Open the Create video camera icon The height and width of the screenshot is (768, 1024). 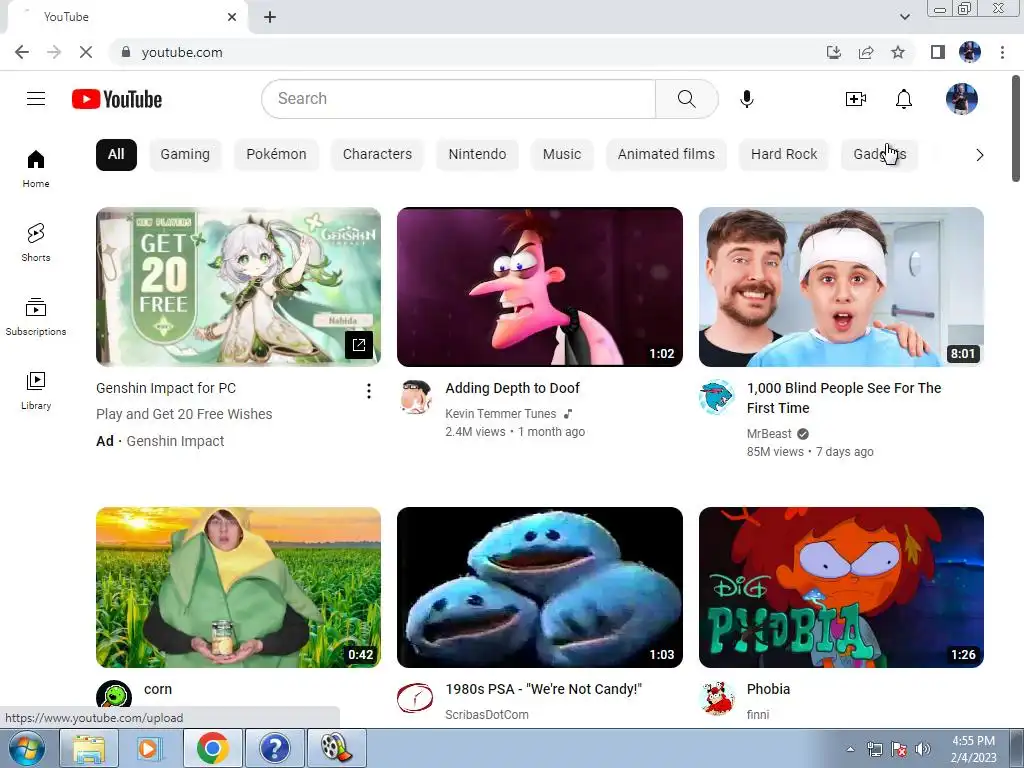pyautogui.click(x=856, y=99)
